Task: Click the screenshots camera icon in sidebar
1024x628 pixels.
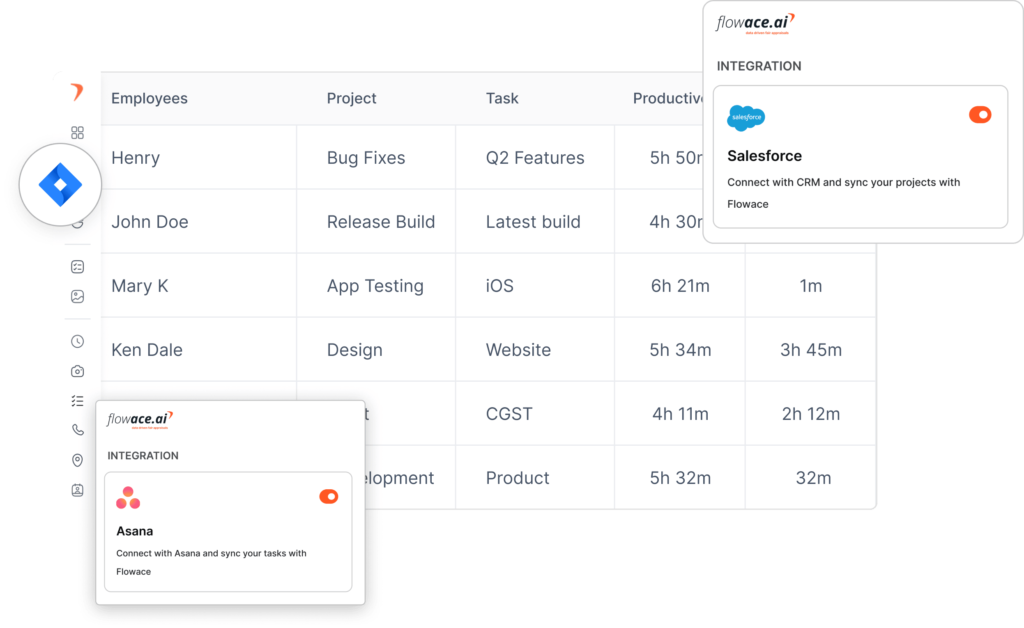Action: pyautogui.click(x=78, y=370)
